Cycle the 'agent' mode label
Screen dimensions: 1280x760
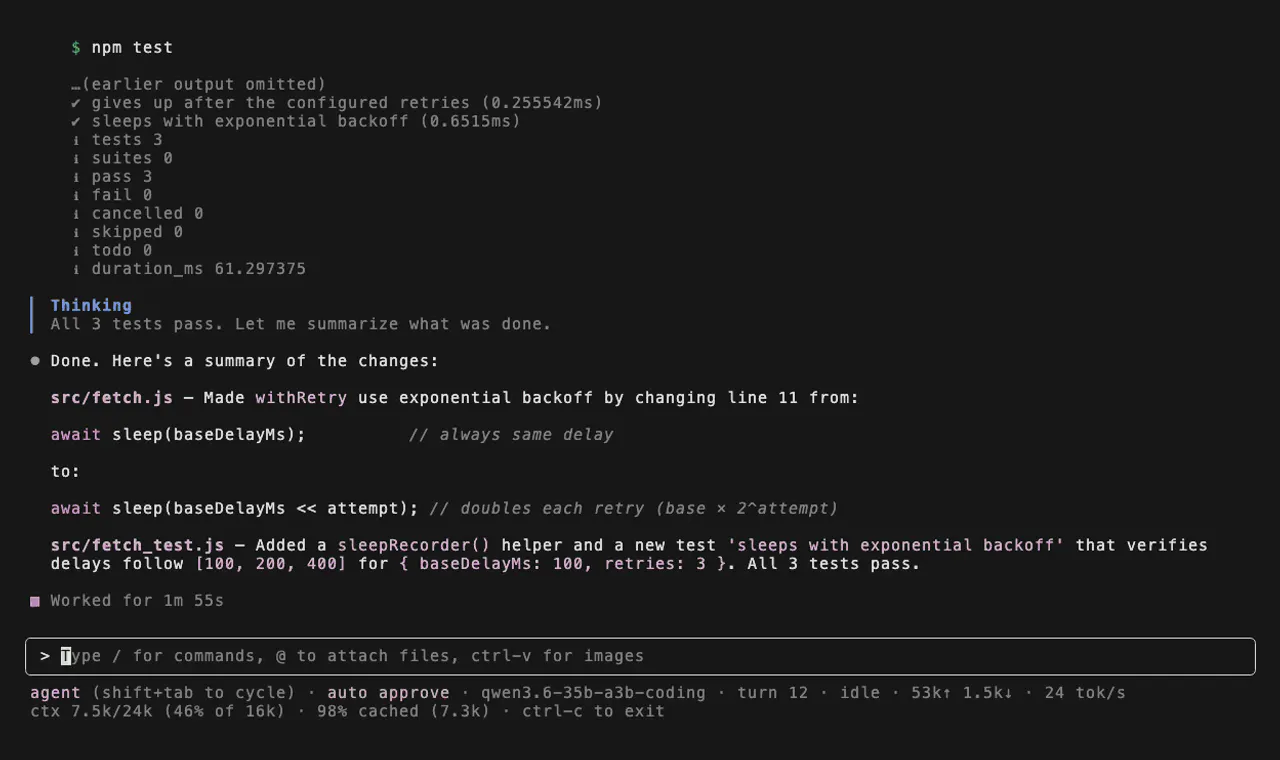tap(55, 693)
